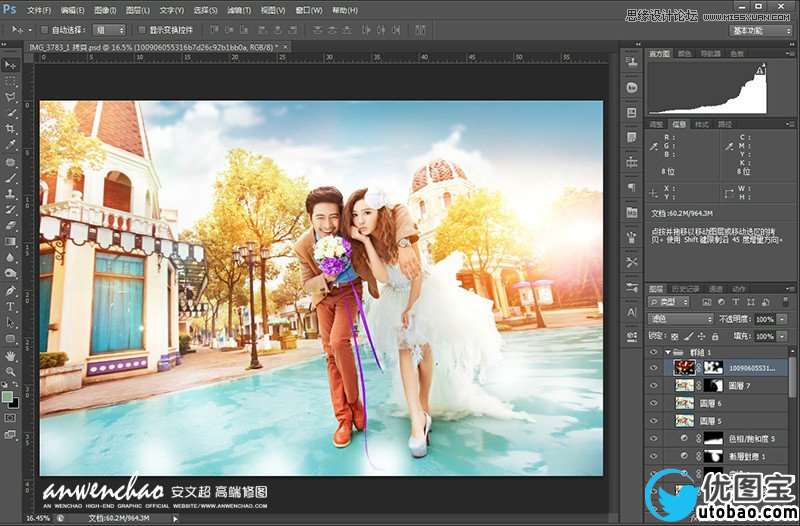Screen dimensions: 800x526
Task: Toggle Quick Mask mode icon
Action: click(x=10, y=418)
